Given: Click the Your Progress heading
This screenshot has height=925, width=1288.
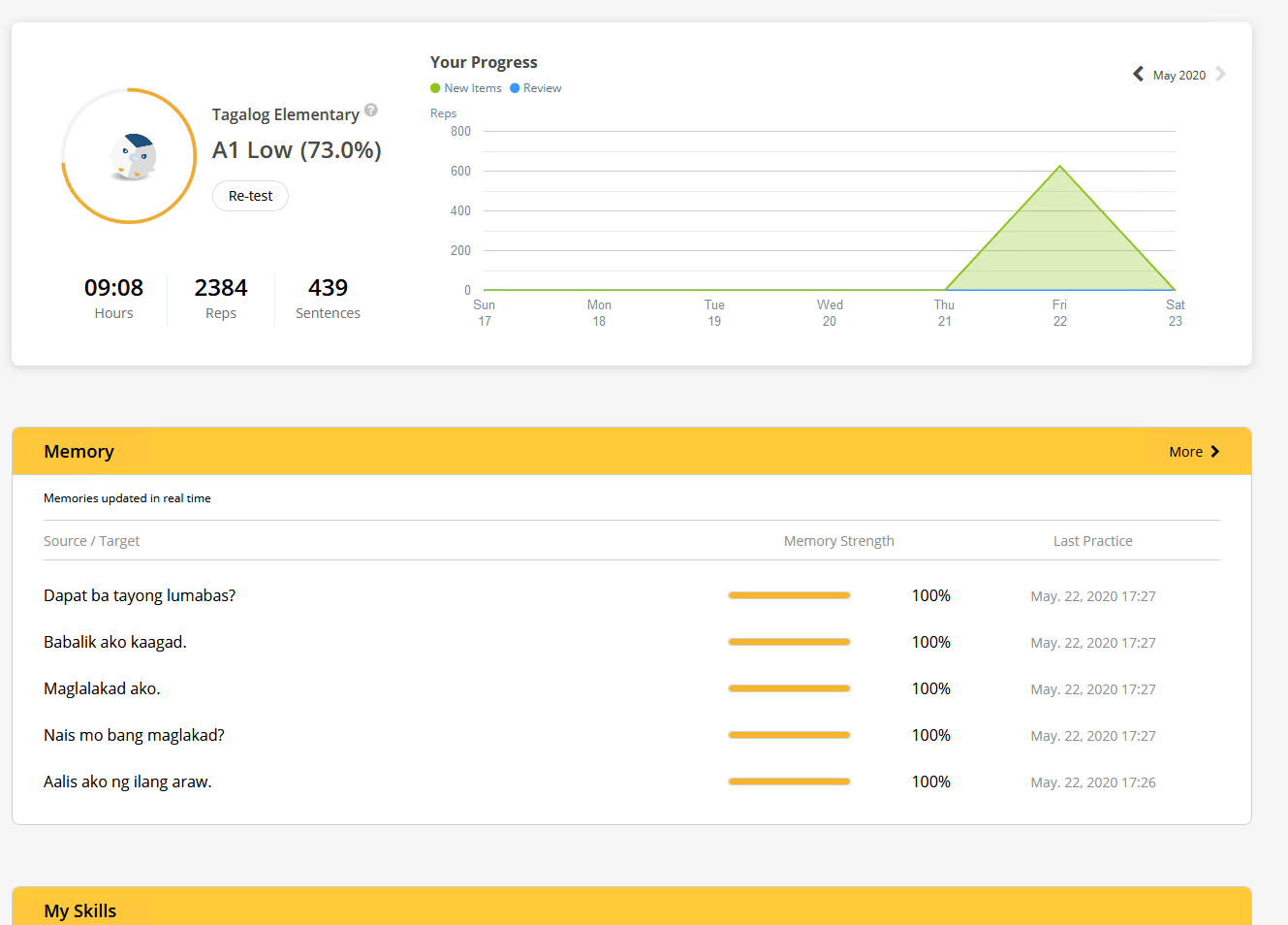Looking at the screenshot, I should (484, 62).
